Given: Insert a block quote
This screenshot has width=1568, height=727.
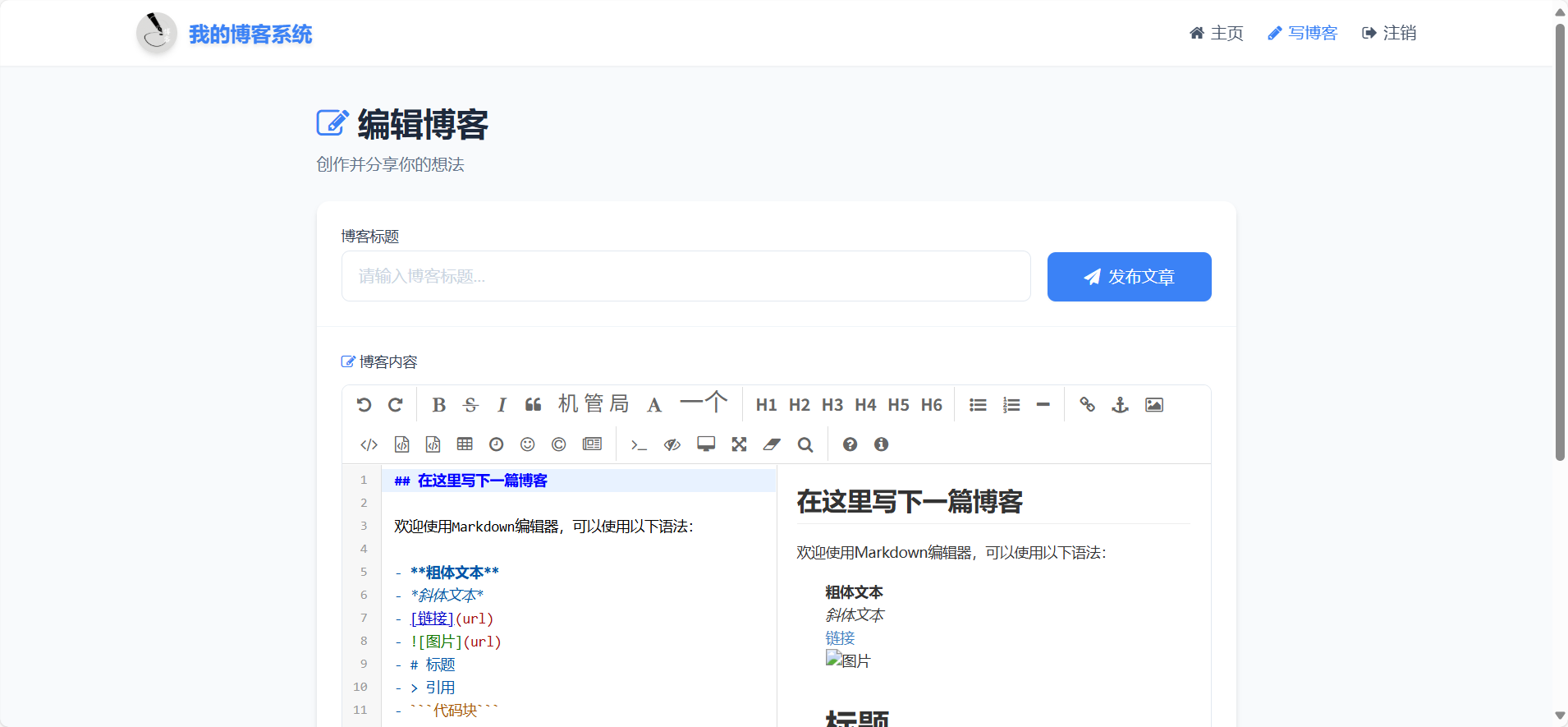Looking at the screenshot, I should (534, 405).
